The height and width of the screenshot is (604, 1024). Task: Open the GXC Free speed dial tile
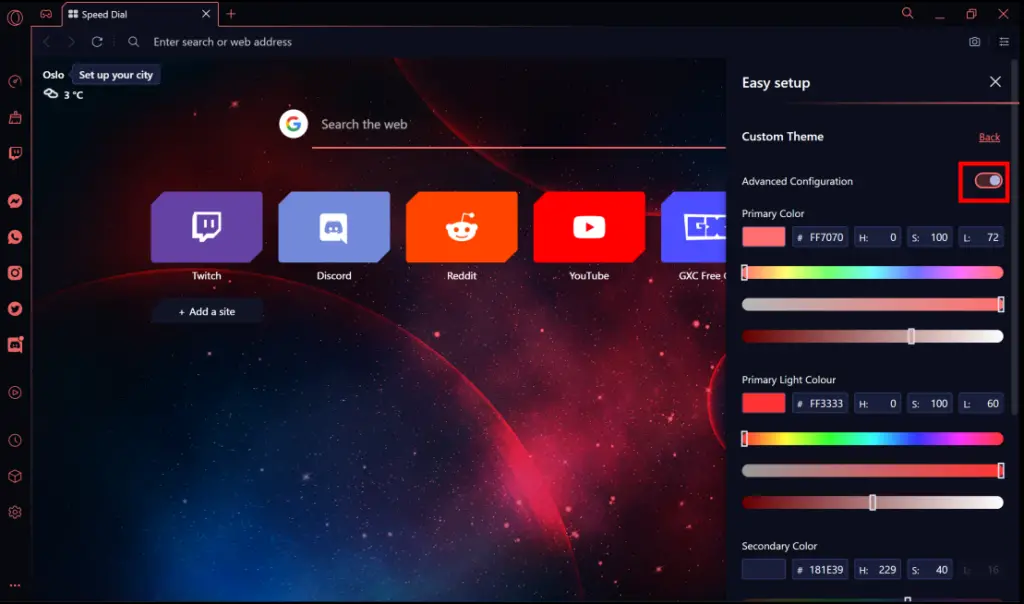(694, 227)
